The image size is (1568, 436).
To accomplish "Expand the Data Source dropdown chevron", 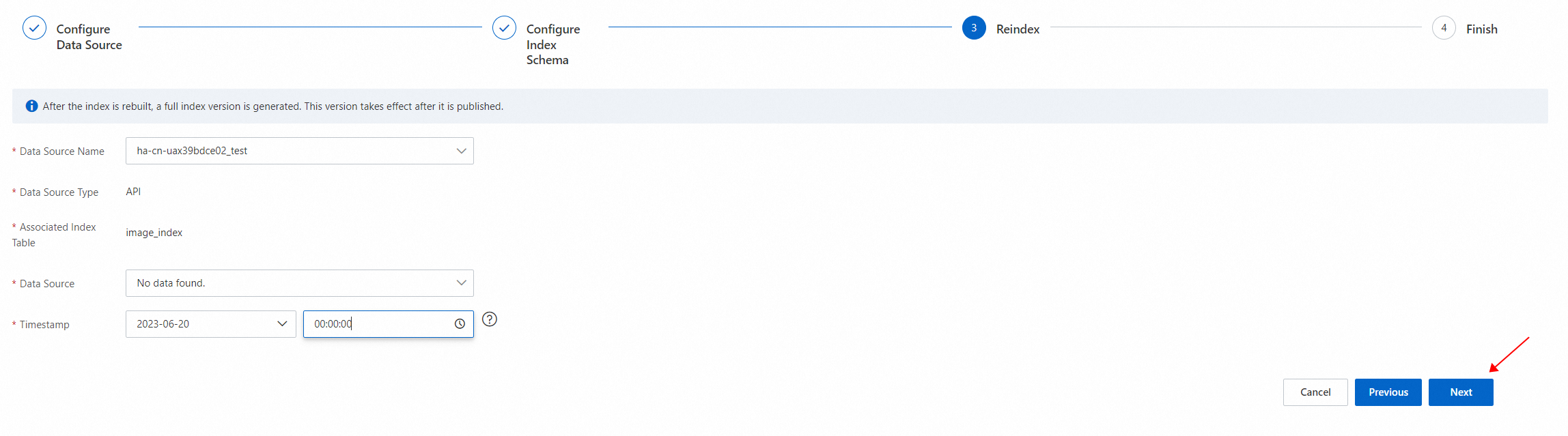I will pos(461,283).
